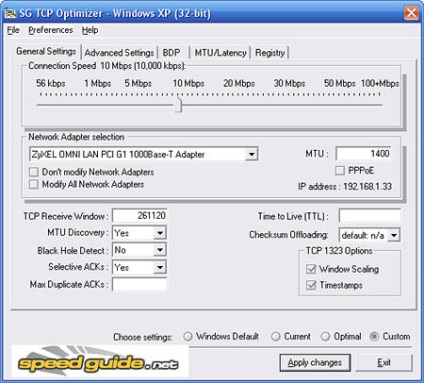Toggle the Window Scaling checkbox

(x=311, y=269)
